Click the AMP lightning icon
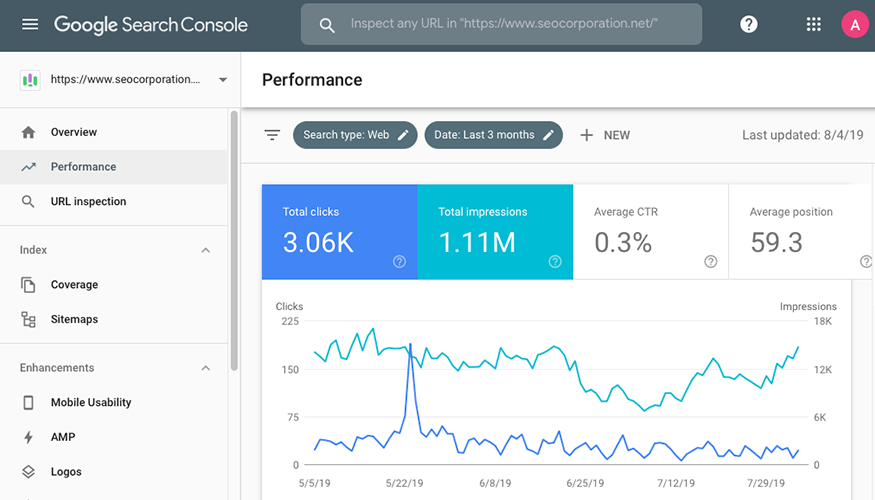875x500 pixels. click(x=28, y=437)
